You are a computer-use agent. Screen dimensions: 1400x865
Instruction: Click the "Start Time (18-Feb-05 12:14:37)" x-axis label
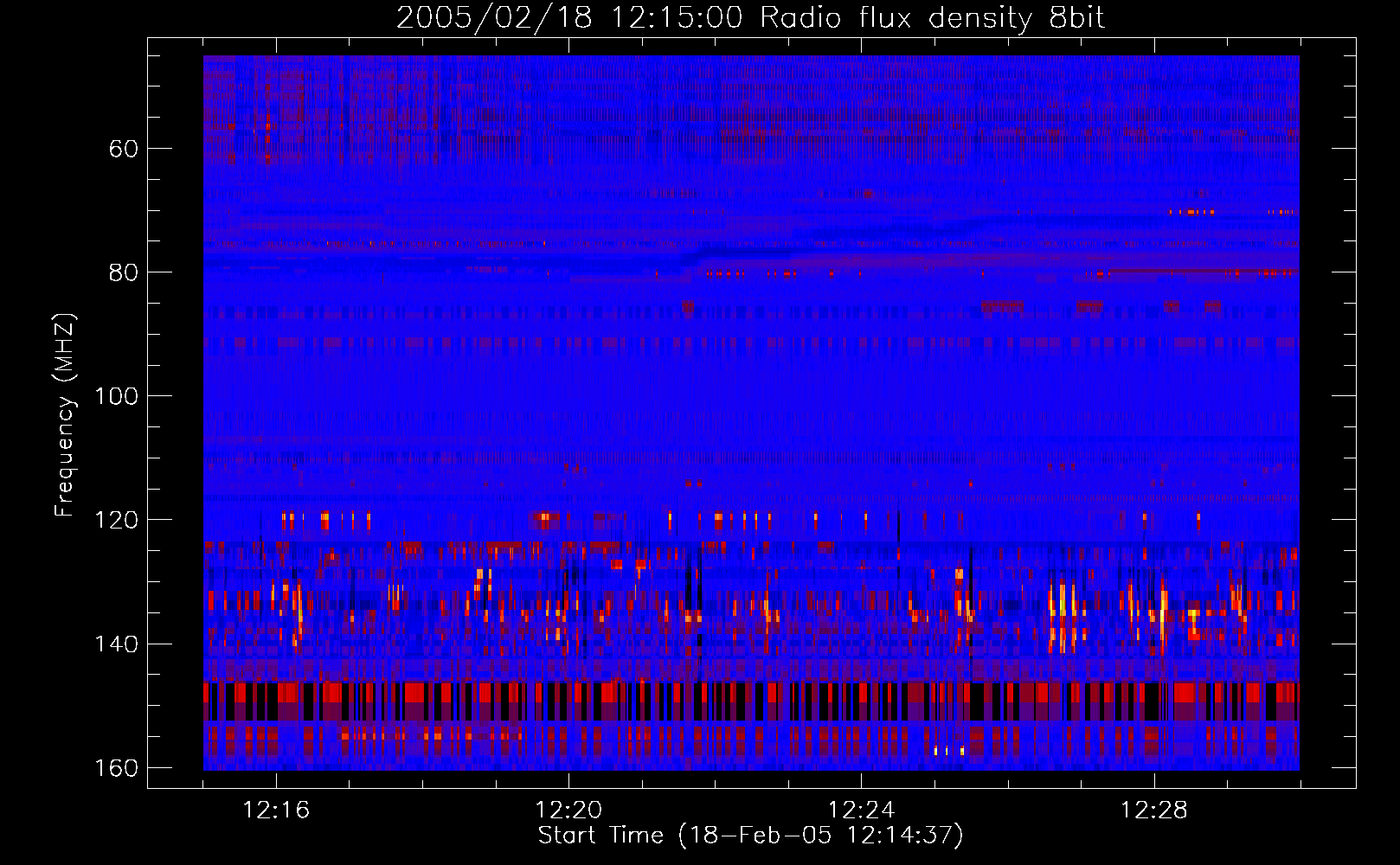(x=750, y=836)
